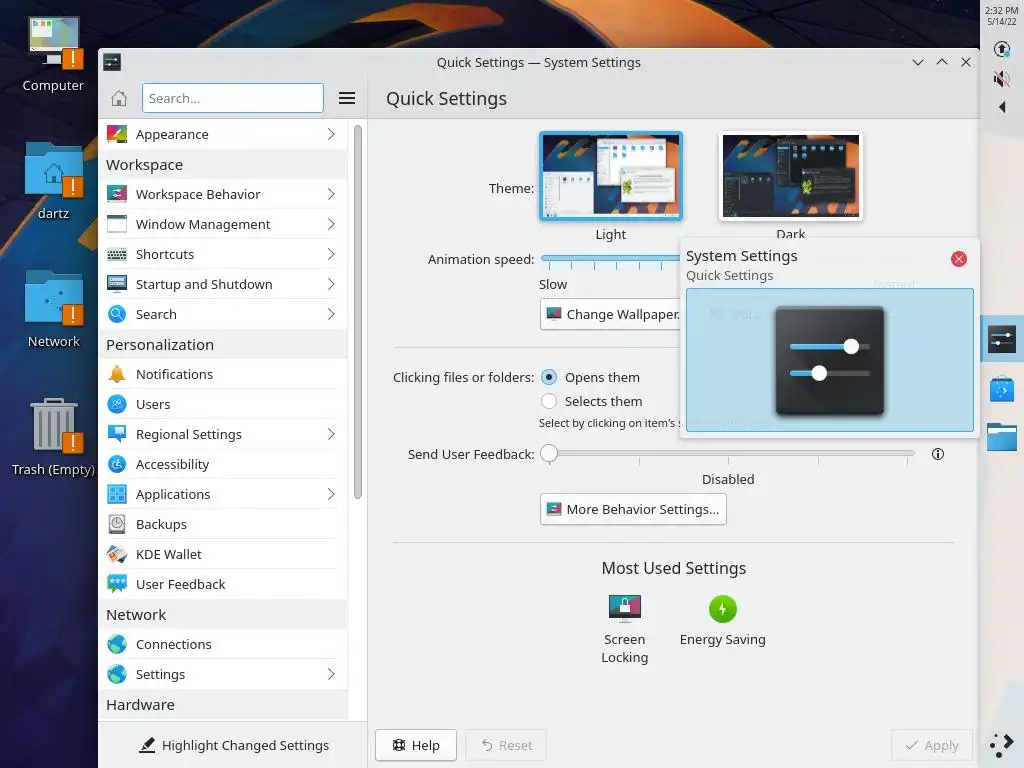Go to settings home via house icon
Image resolution: width=1024 pixels, height=768 pixels.
[119, 99]
